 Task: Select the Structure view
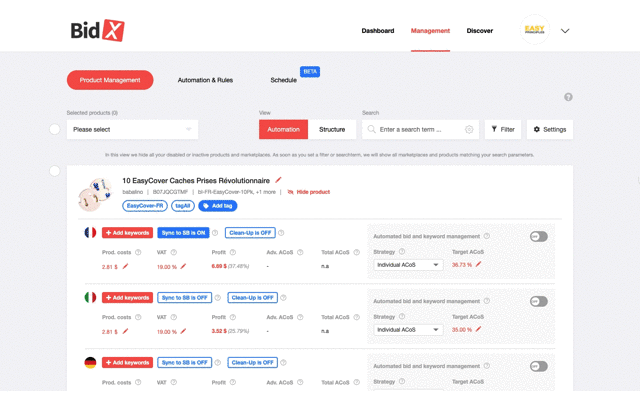pyautogui.click(x=332, y=129)
